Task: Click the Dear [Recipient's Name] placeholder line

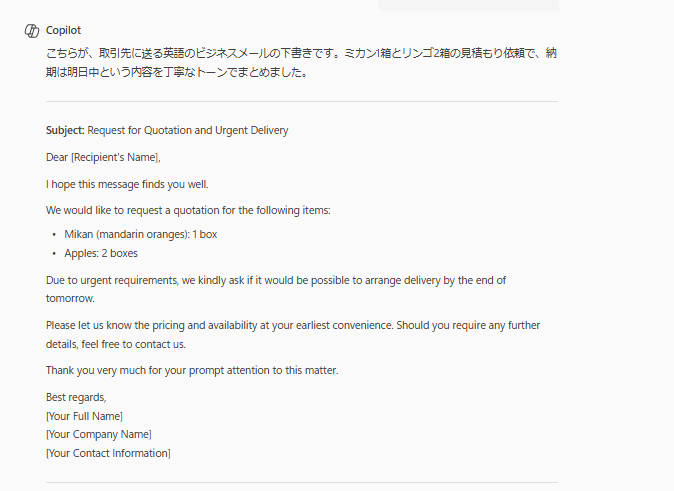Action: (103, 157)
